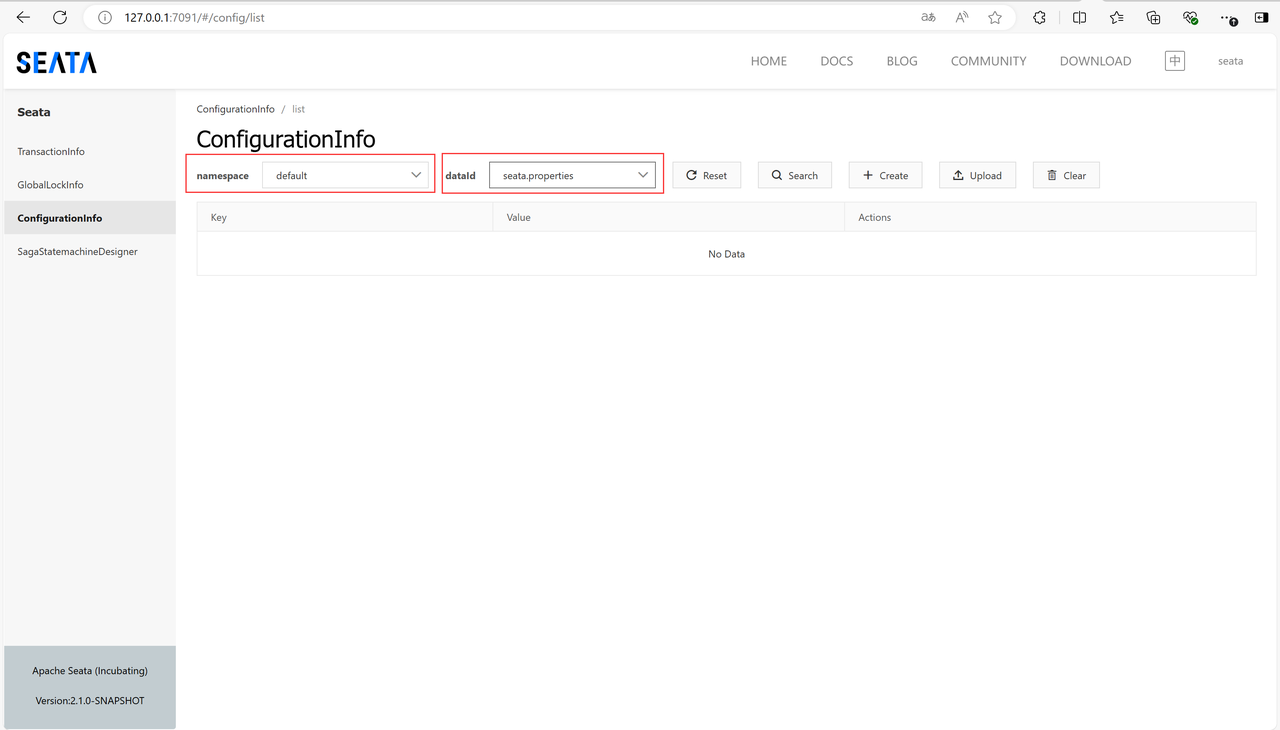The height and width of the screenshot is (730, 1280).
Task: Open the split screen browser icon
Action: (1079, 17)
